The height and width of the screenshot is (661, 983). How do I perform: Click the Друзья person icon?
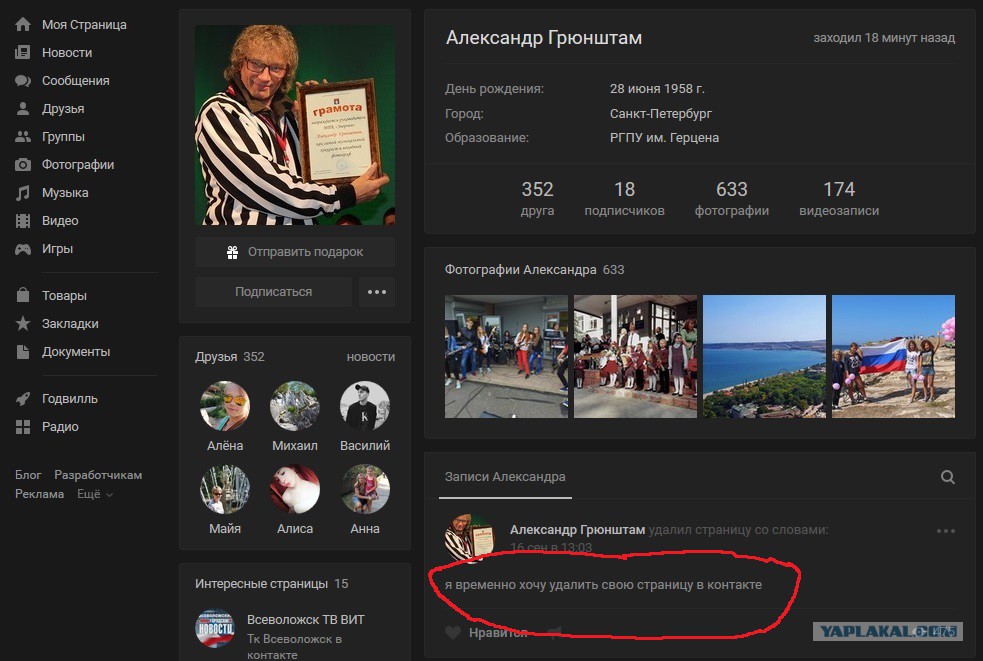pyautogui.click(x=23, y=108)
